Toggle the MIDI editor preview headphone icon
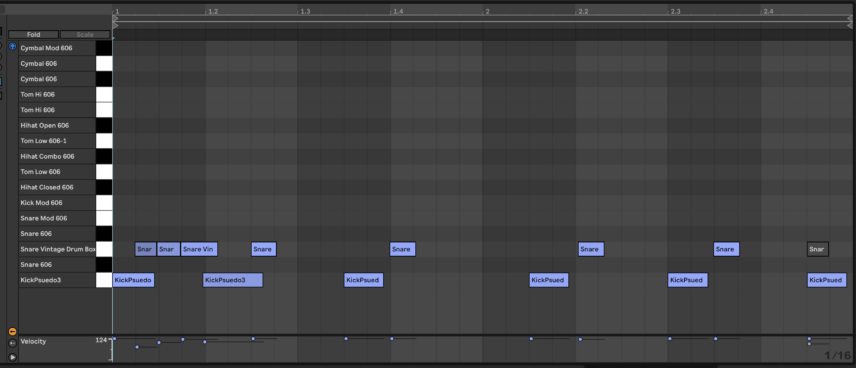The width and height of the screenshot is (856, 368). click(x=13, y=46)
